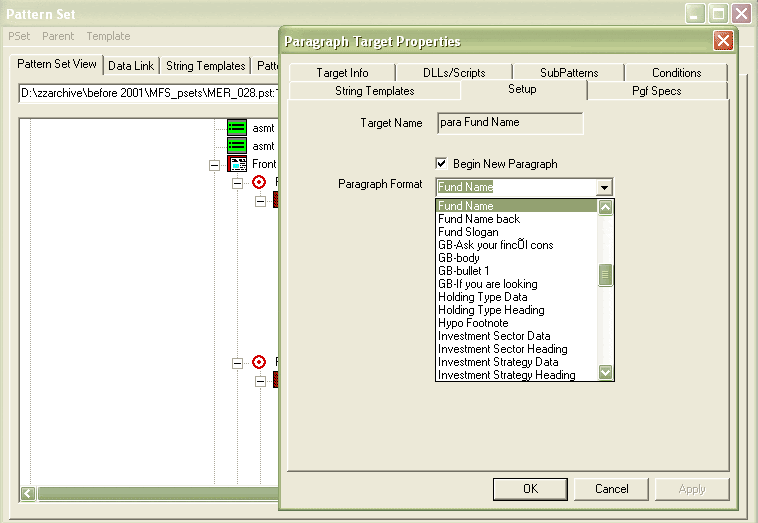
Task: Close the Paragraph Target Properties dialog
Action: [723, 41]
